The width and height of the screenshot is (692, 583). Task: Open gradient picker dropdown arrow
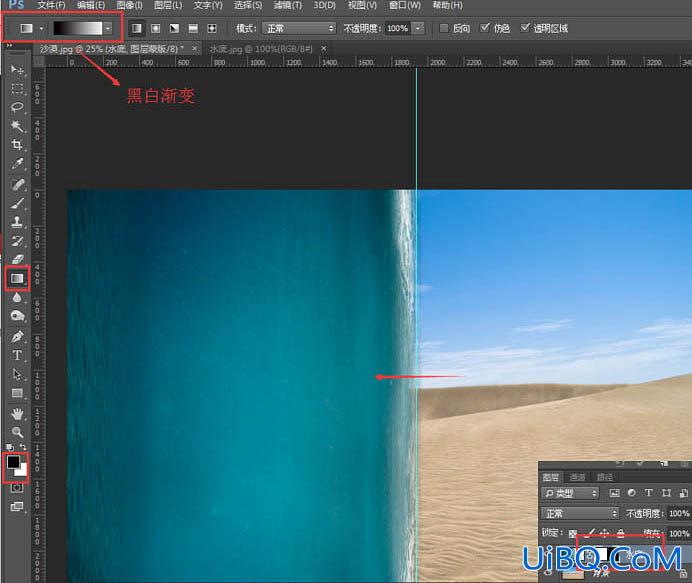click(x=108, y=28)
